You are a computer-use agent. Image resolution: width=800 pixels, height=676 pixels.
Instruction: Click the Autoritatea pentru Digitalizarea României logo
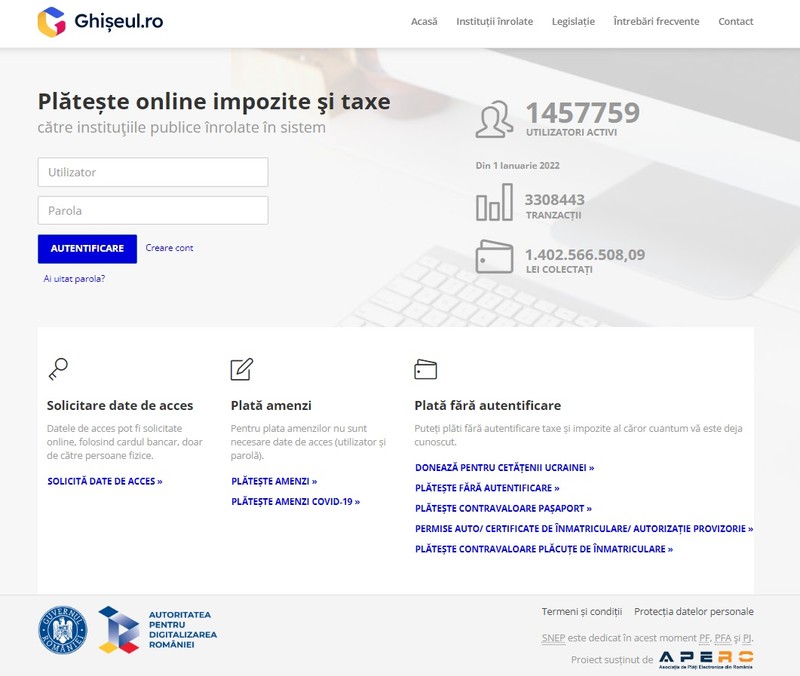158,630
